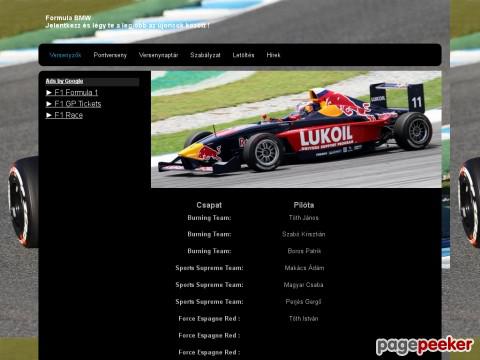Click the Formula BMW site title
This screenshot has height=360, width=480.
(68, 18)
